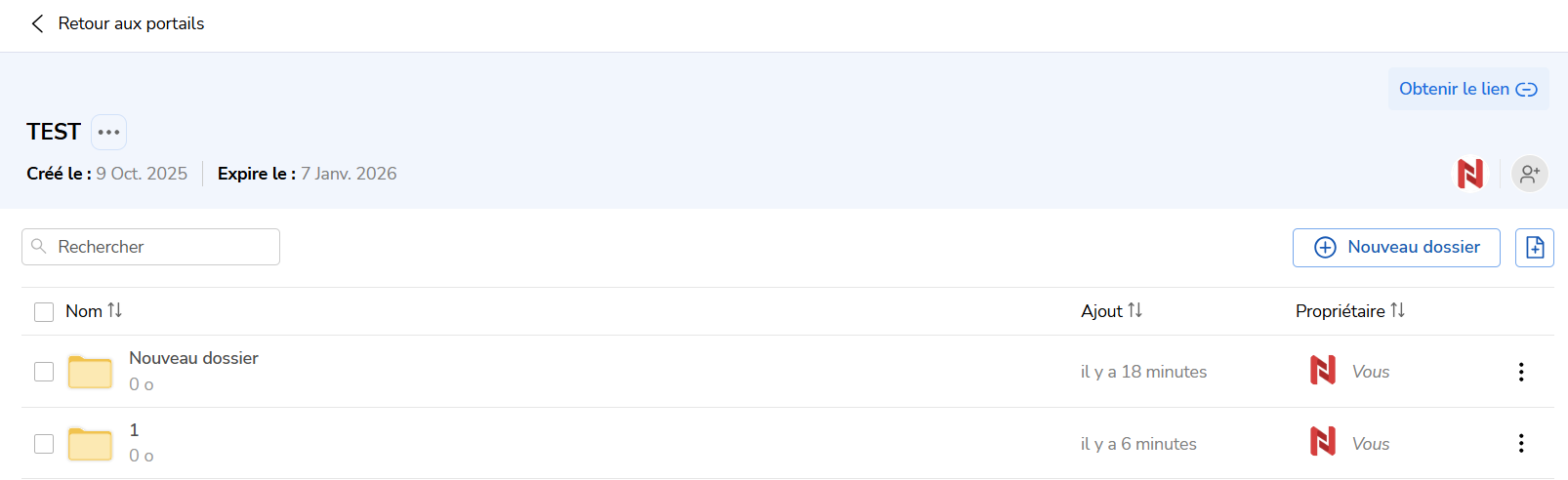1568x480 pixels.
Task: Select the checkbox for folder 1
Action: click(x=44, y=444)
